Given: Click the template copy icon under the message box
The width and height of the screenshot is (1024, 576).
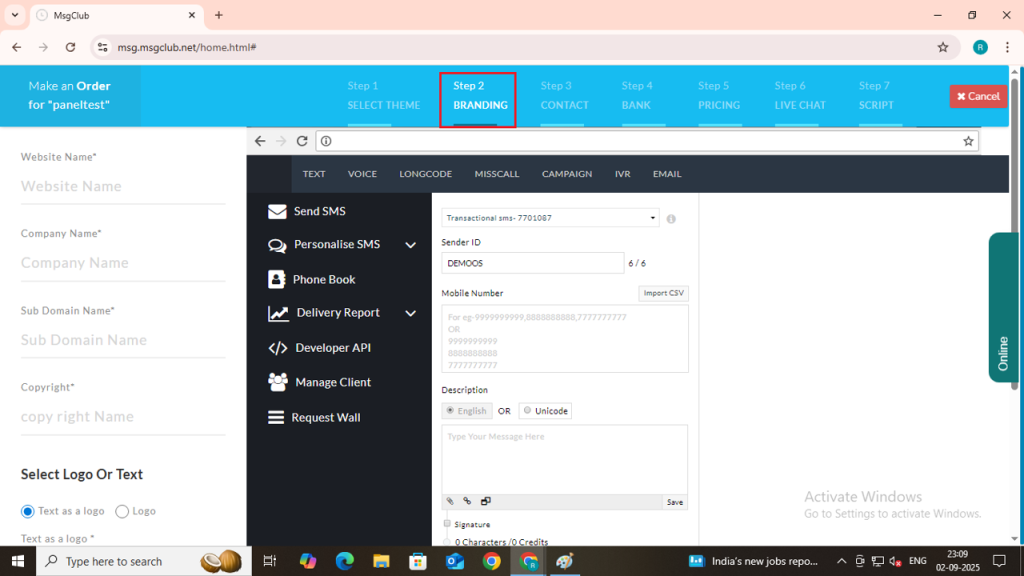Looking at the screenshot, I should (x=485, y=502).
